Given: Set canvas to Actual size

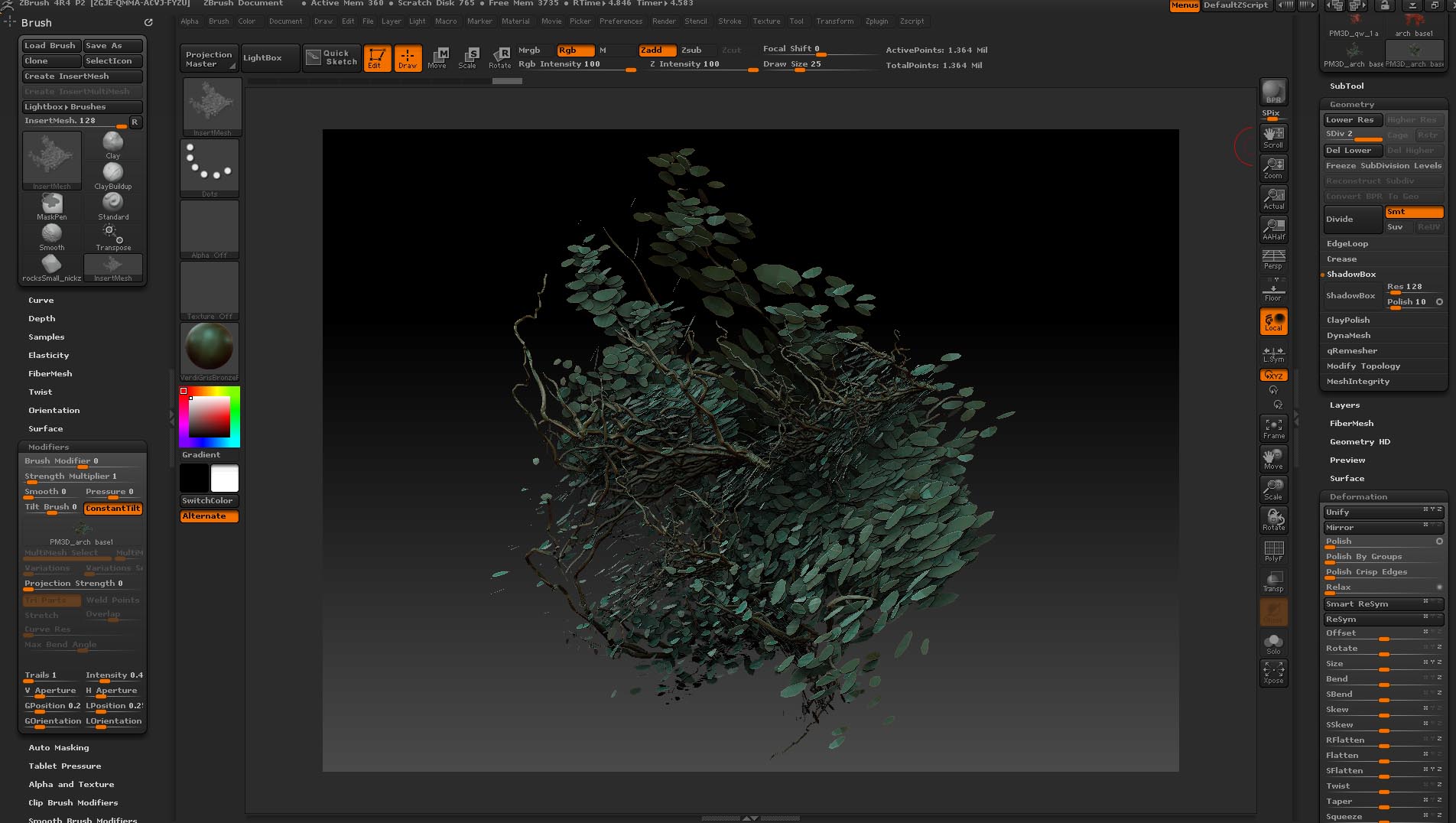Looking at the screenshot, I should tap(1273, 198).
